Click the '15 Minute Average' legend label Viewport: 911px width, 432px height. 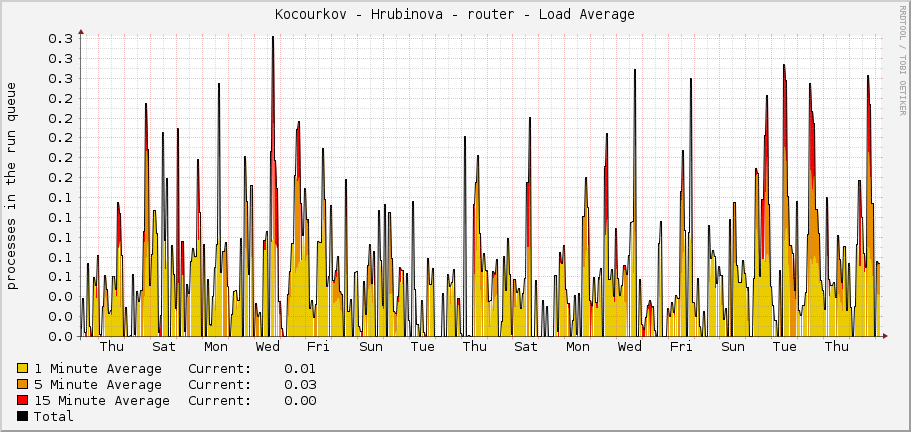click(x=102, y=401)
